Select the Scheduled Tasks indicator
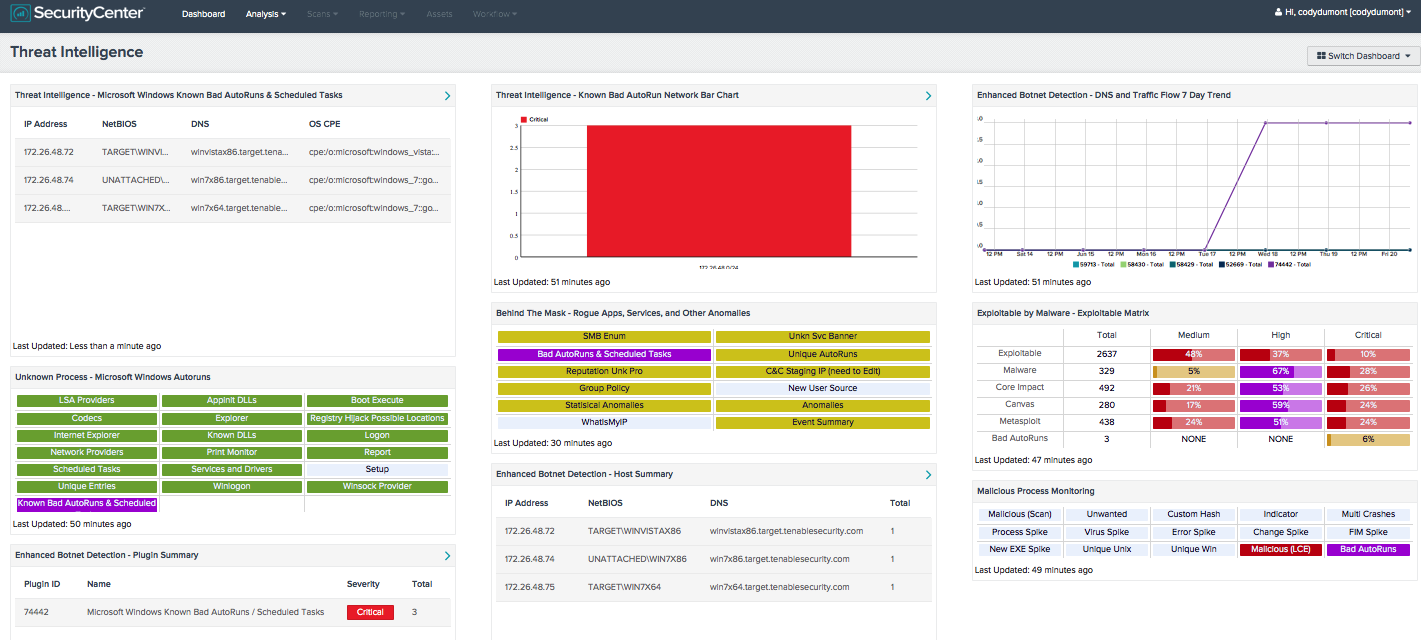 point(87,469)
